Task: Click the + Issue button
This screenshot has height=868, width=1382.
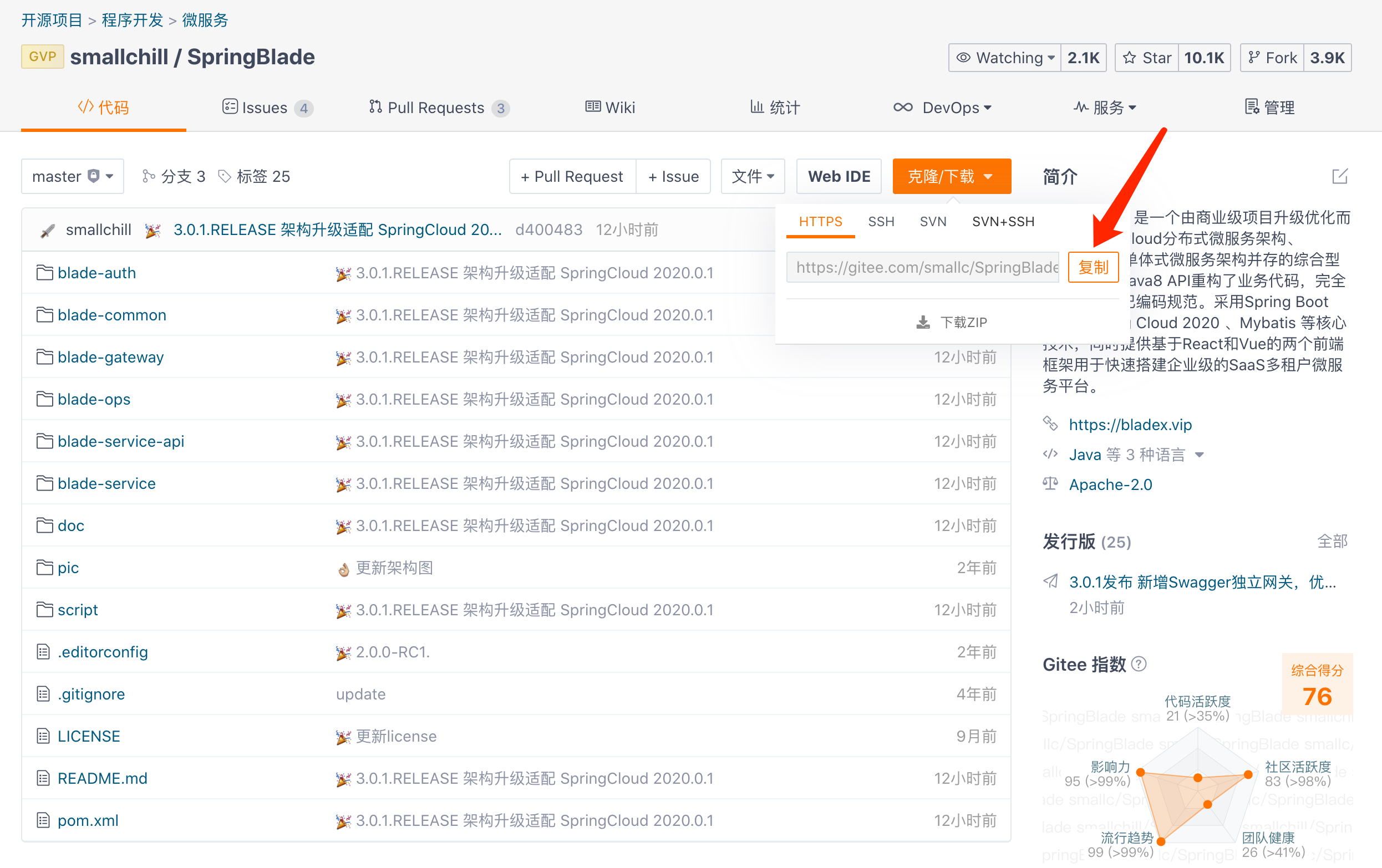Action: click(673, 176)
